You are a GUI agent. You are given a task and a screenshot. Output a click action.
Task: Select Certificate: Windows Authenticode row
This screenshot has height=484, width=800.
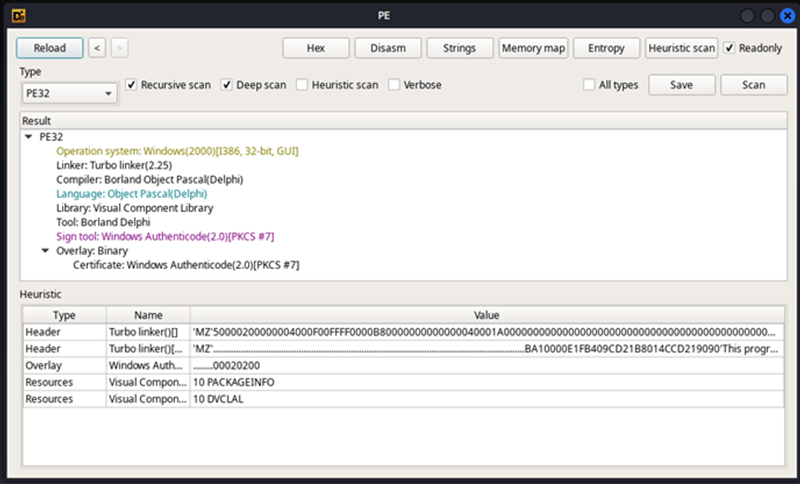186,265
